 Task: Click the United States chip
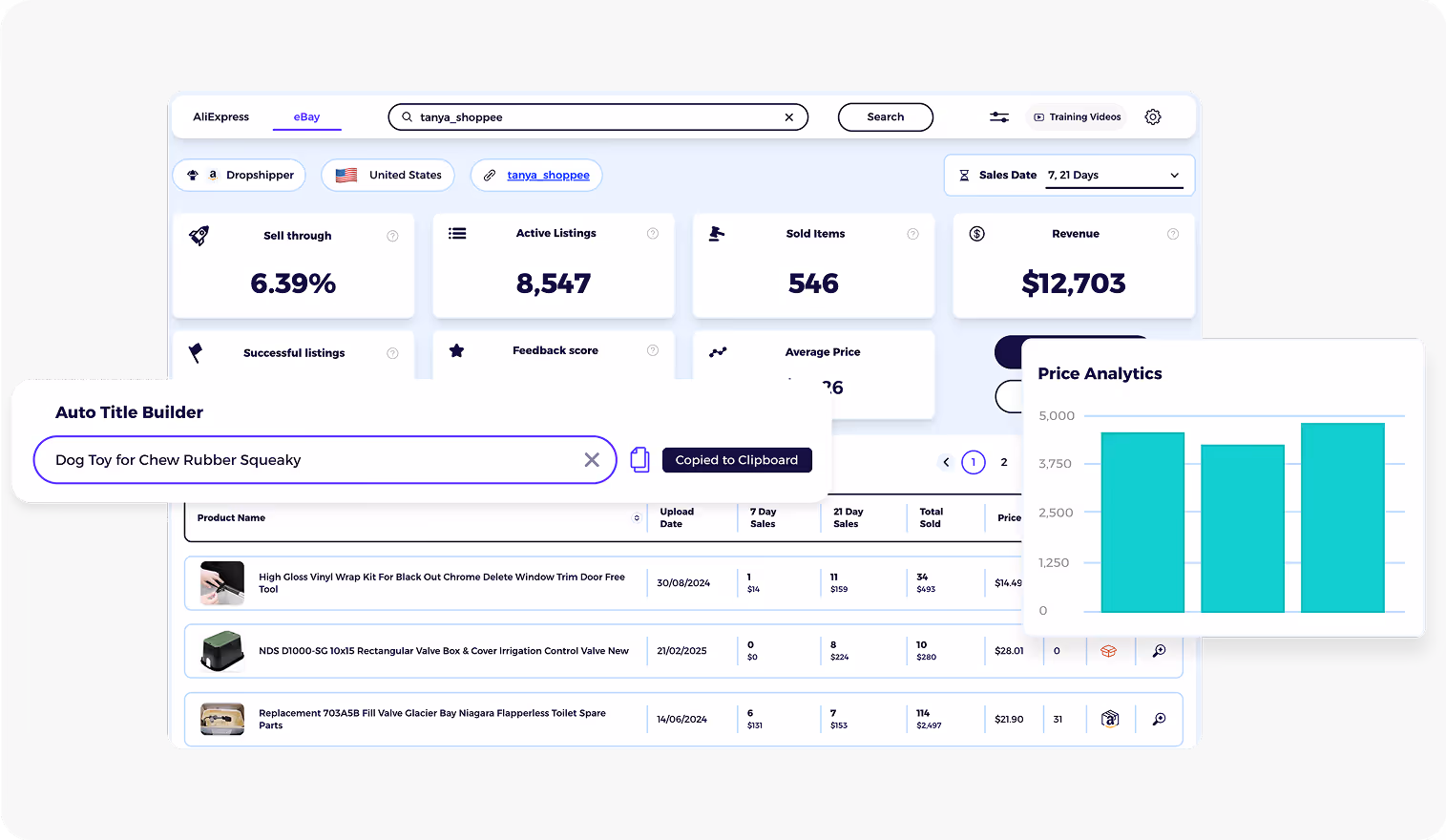(x=388, y=176)
